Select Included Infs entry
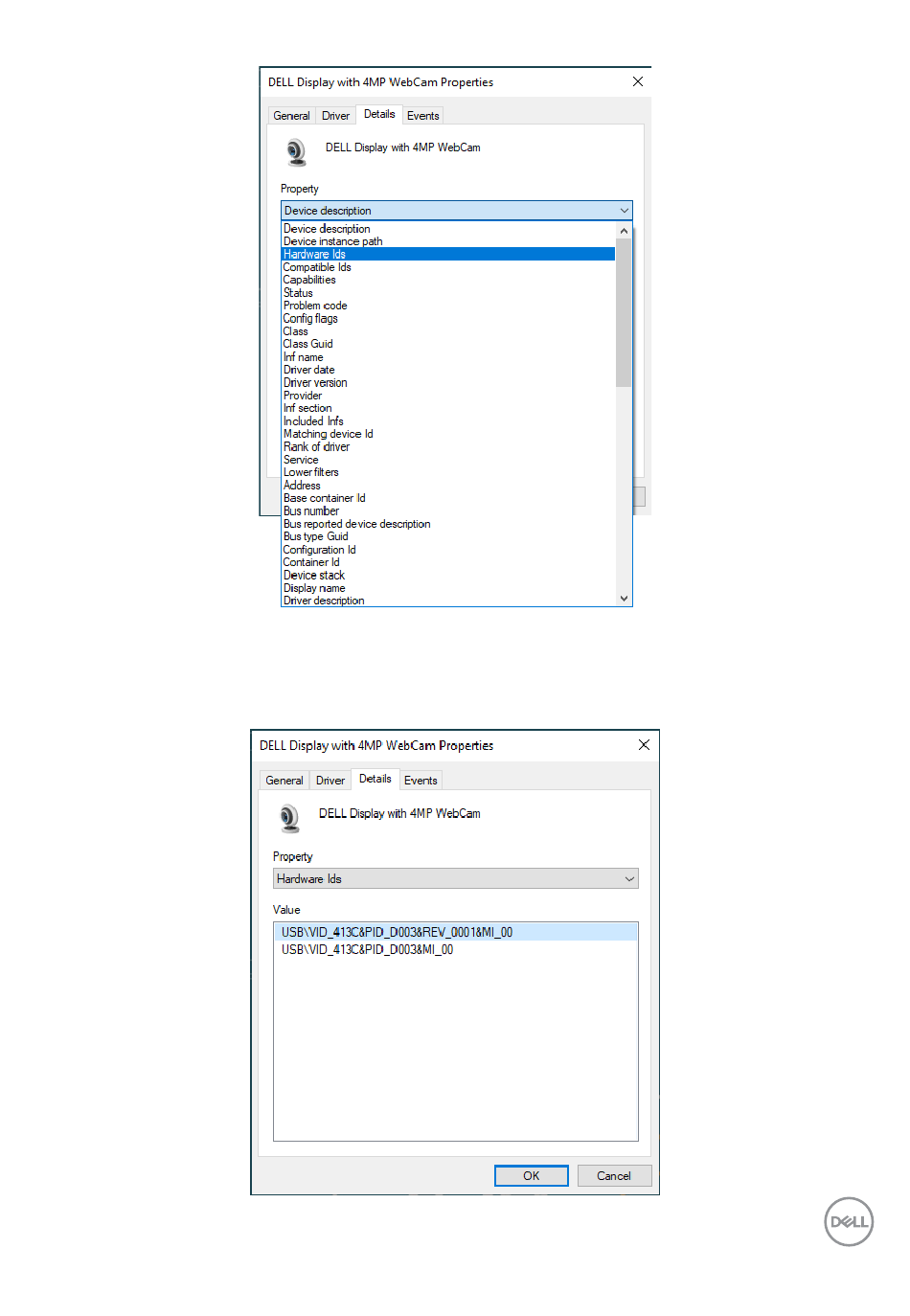This screenshot has width=910, height=1316. (x=448, y=421)
